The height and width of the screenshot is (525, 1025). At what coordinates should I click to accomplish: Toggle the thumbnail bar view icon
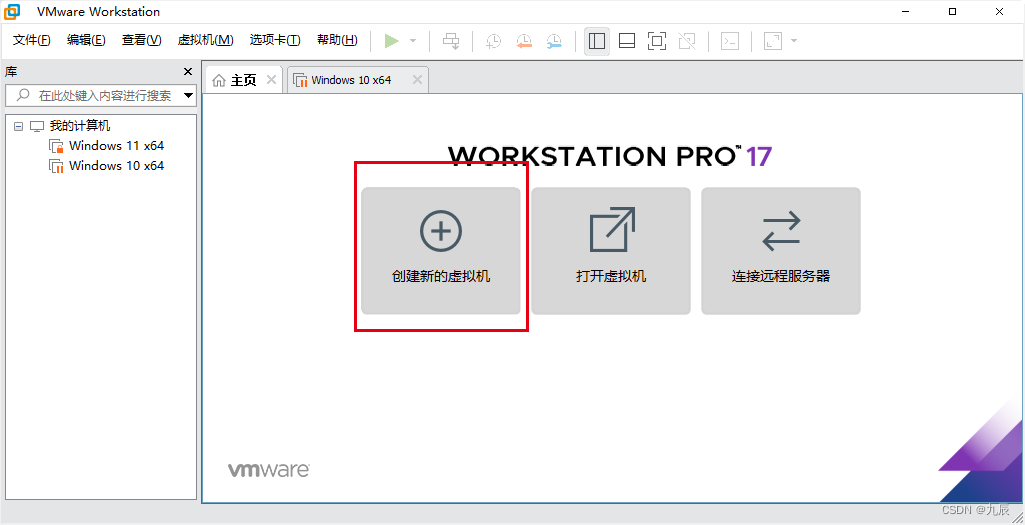[x=627, y=41]
